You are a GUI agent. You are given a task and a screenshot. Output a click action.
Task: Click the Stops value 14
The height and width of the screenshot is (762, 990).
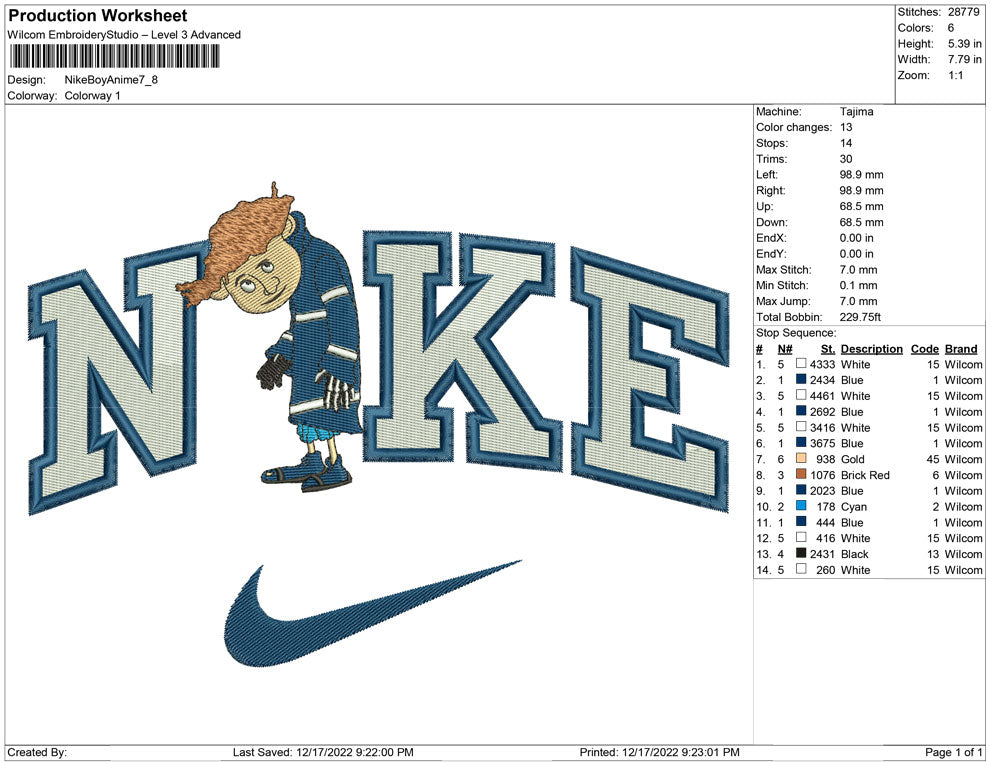coord(846,143)
